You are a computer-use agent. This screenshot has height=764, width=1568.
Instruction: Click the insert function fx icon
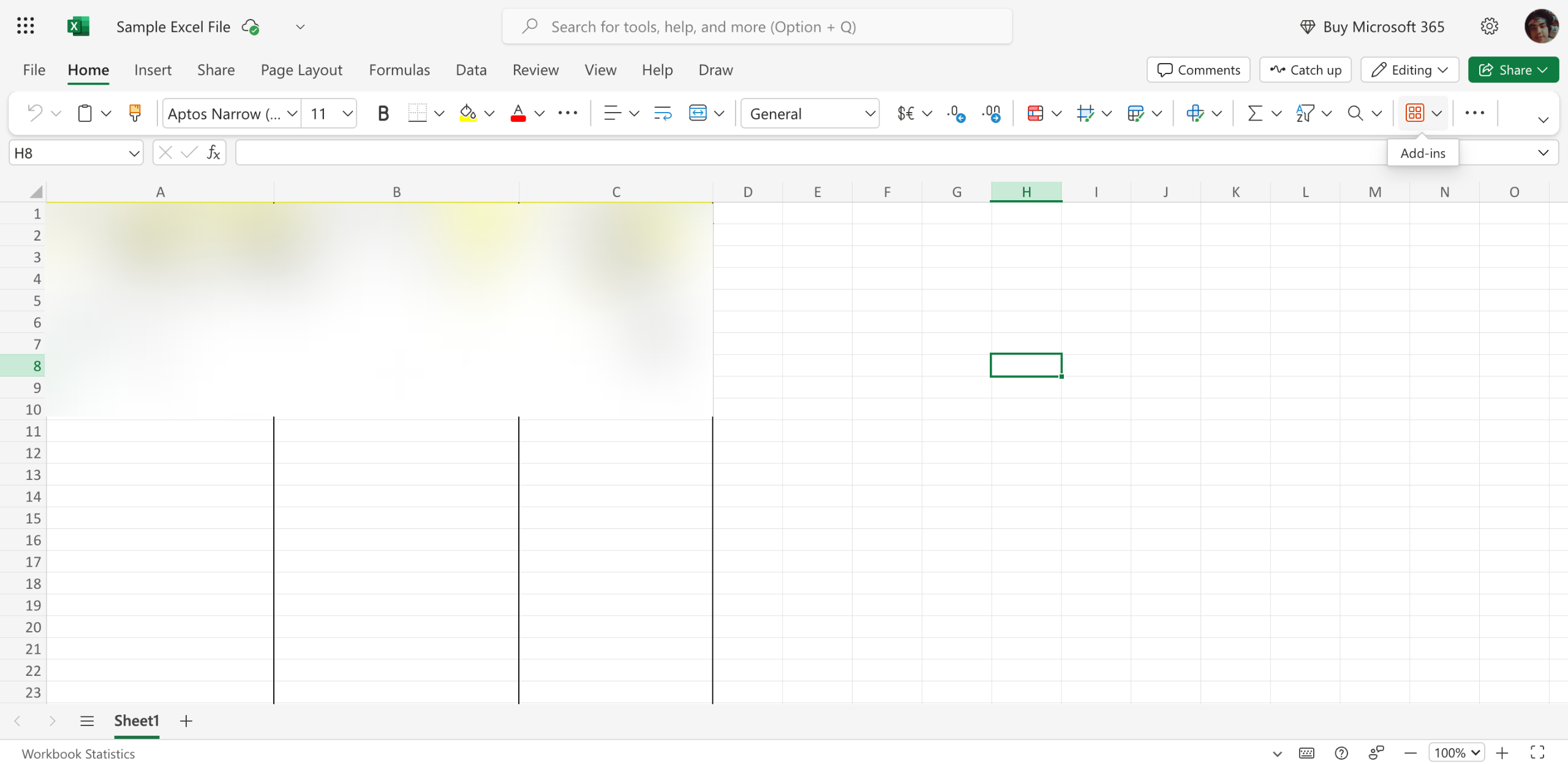[213, 153]
